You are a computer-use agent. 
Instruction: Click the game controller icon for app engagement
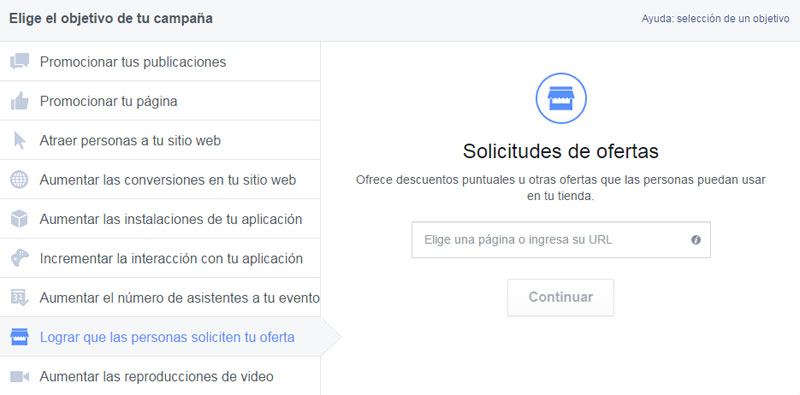click(19, 258)
